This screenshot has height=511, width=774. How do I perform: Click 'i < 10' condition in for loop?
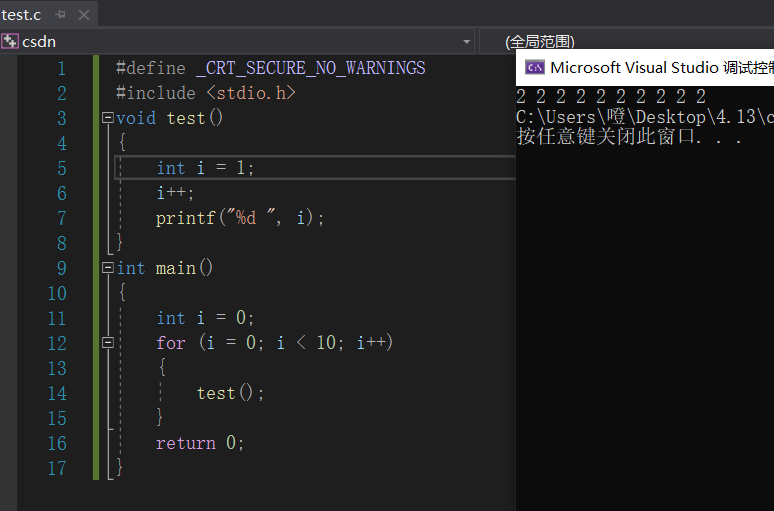[x=306, y=343]
